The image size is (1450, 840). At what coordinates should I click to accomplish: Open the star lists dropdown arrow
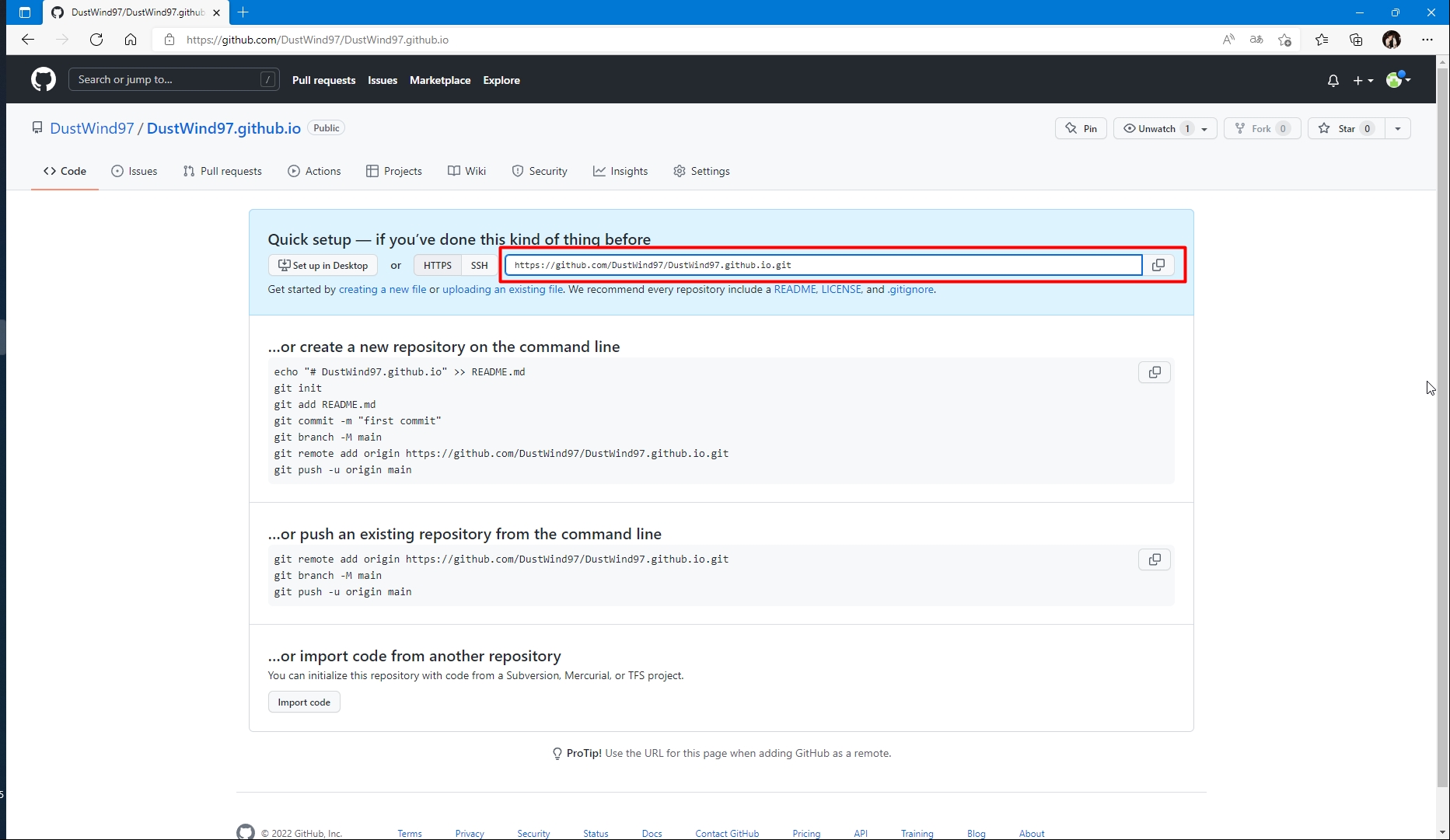pyautogui.click(x=1398, y=128)
